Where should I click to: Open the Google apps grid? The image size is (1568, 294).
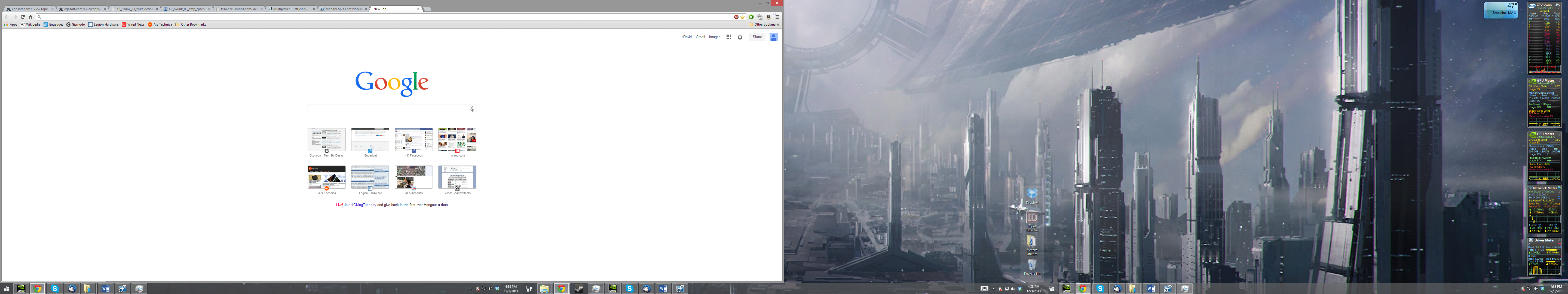click(x=729, y=37)
